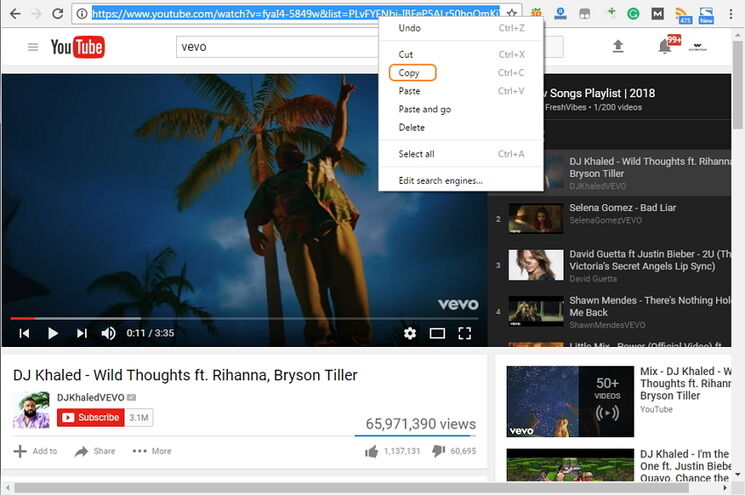
Task: Click the extension icon labeled New
Action: 706,15
